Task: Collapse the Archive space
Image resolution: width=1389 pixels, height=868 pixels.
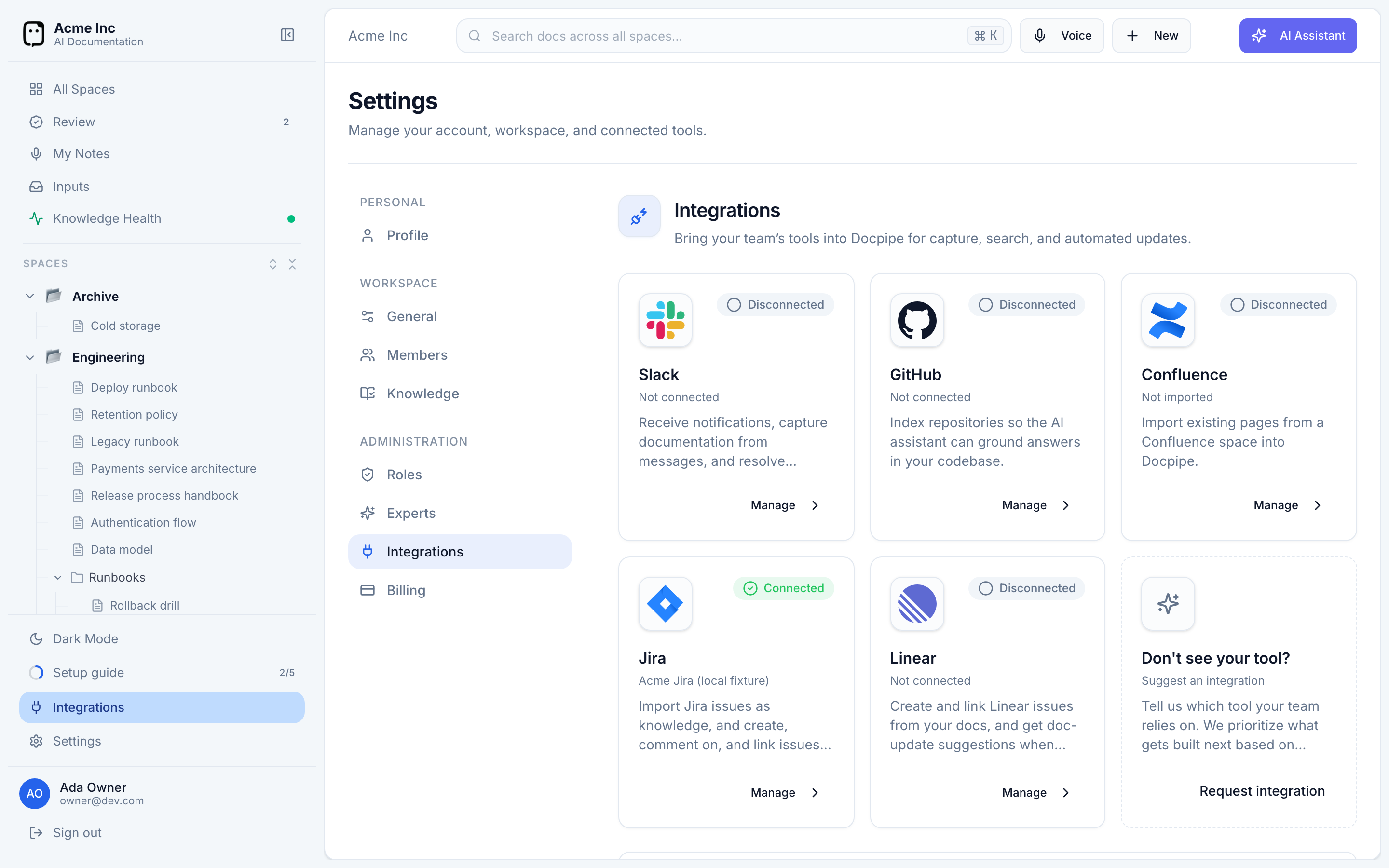Action: coord(30,296)
